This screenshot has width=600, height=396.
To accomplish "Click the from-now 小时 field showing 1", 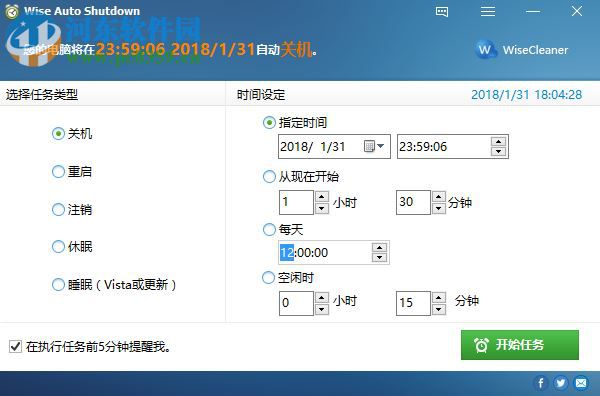I will (x=297, y=202).
